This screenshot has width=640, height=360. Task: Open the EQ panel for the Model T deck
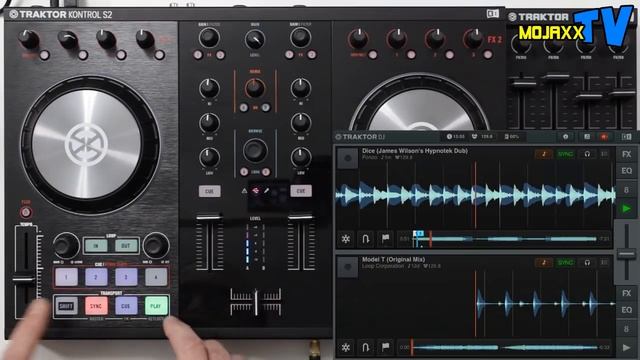626,310
